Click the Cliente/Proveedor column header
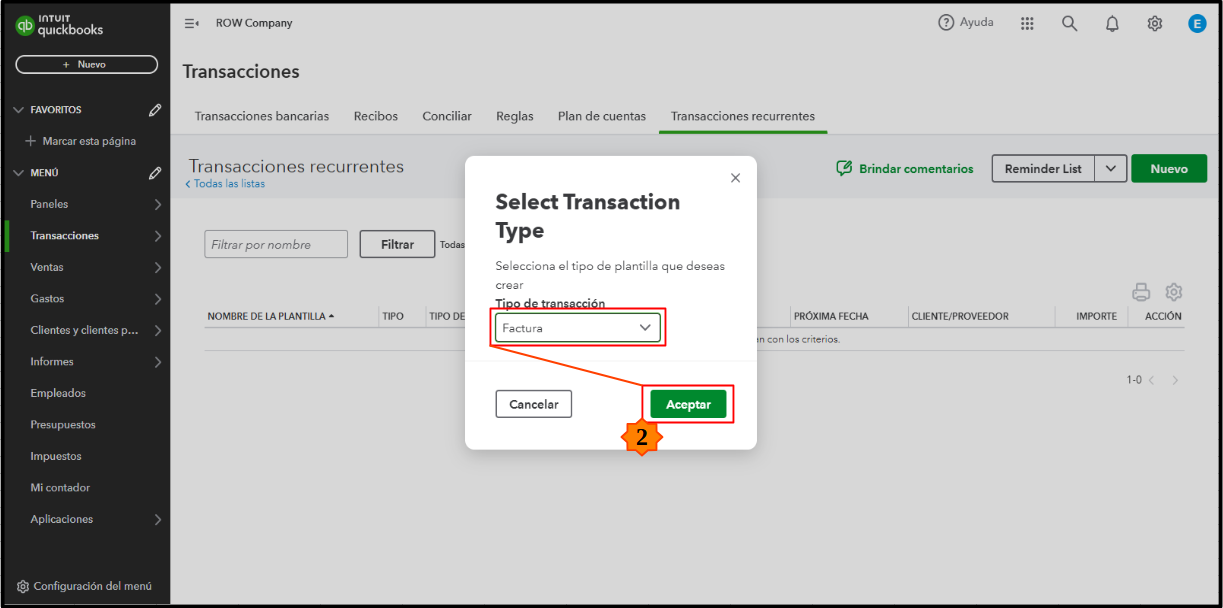Viewport: 1223px width, 608px height. click(960, 316)
